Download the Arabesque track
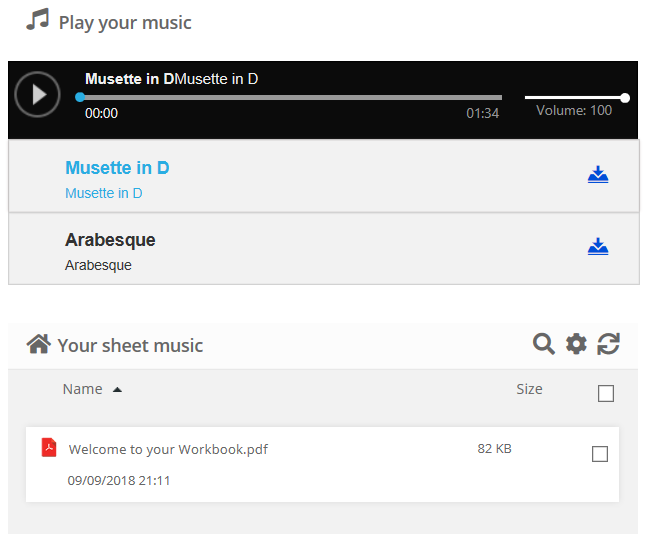This screenshot has width=649, height=534. [x=598, y=247]
